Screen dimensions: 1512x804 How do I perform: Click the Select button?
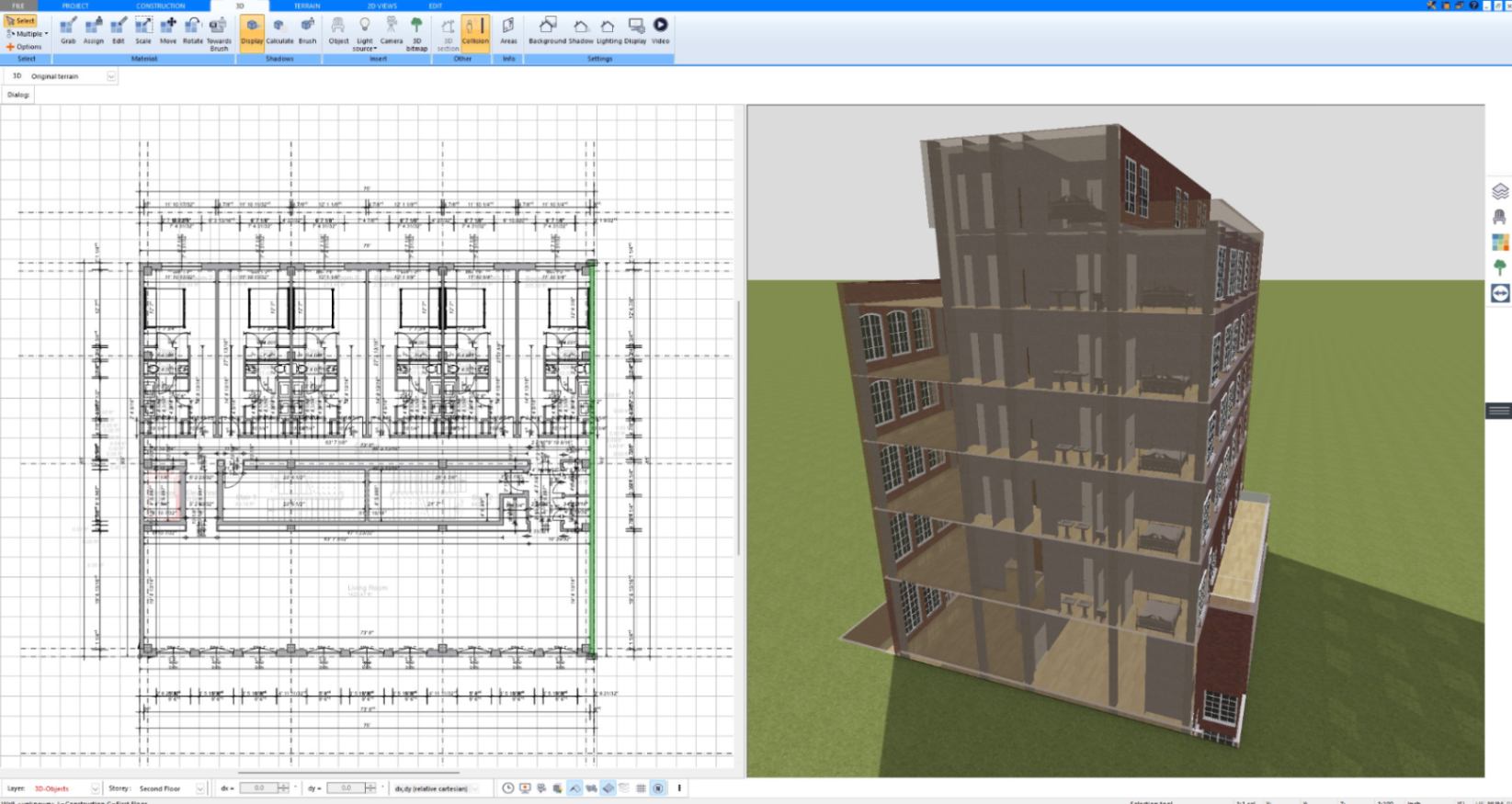click(20, 20)
